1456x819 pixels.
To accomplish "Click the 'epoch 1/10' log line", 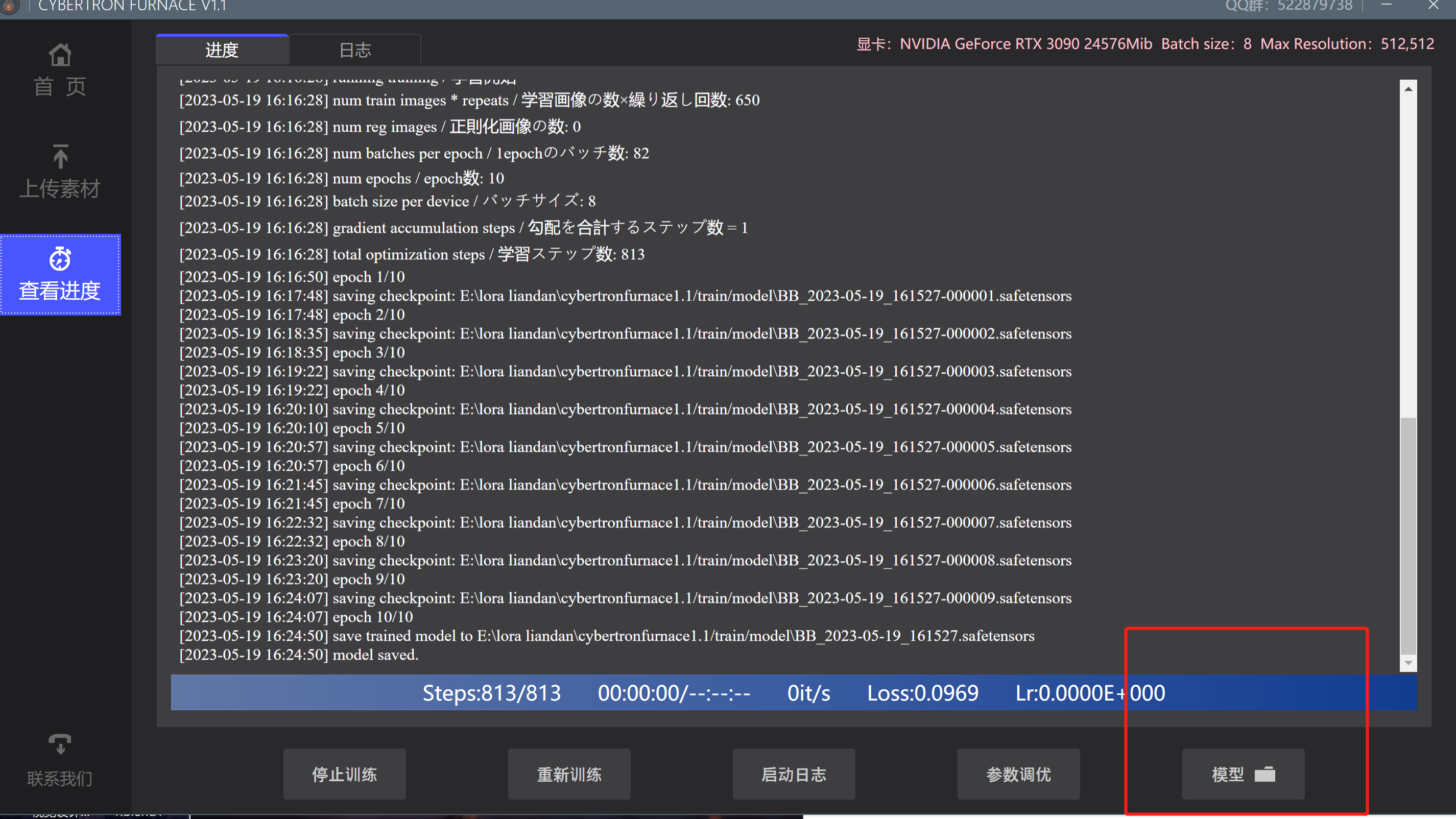I will coord(292,277).
